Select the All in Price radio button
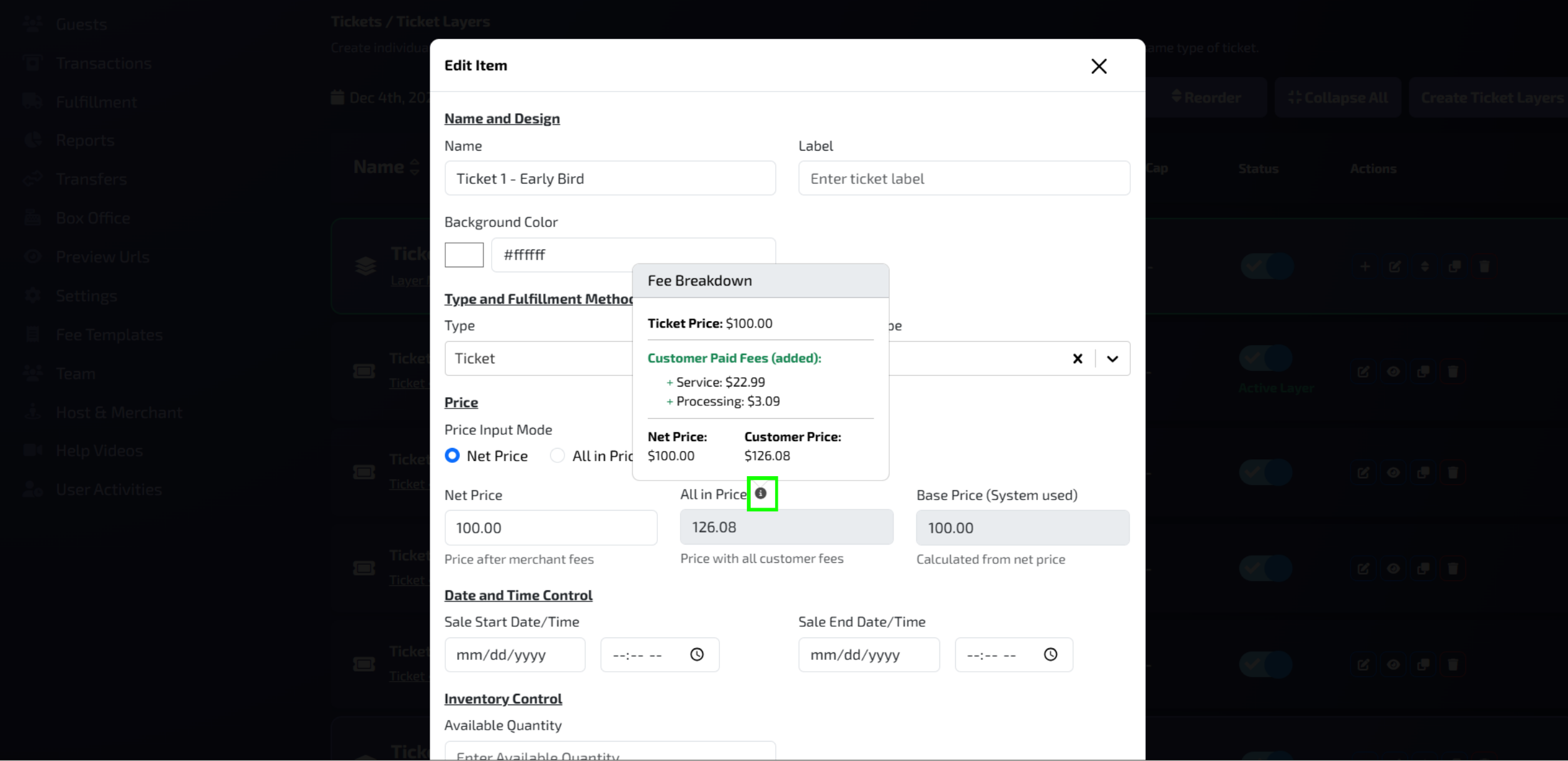 pyautogui.click(x=557, y=455)
